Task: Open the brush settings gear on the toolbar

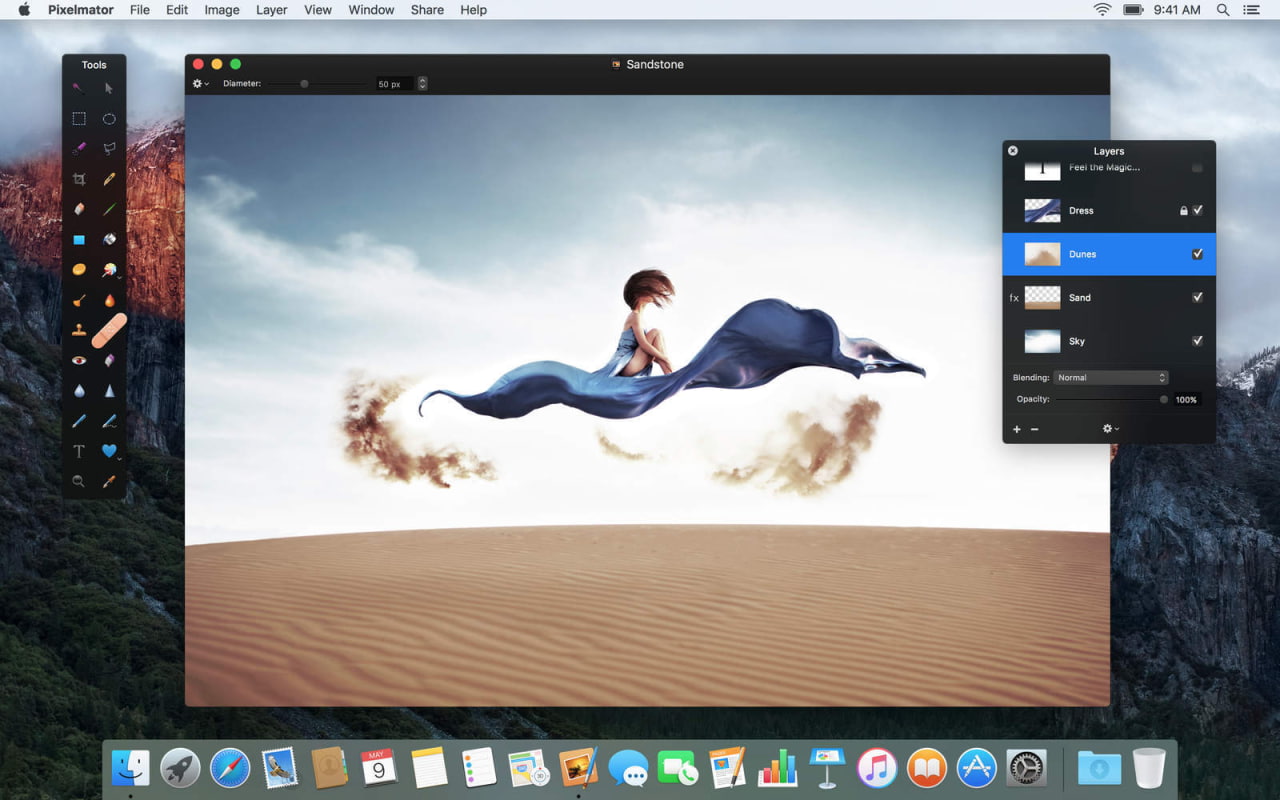Action: [199, 84]
